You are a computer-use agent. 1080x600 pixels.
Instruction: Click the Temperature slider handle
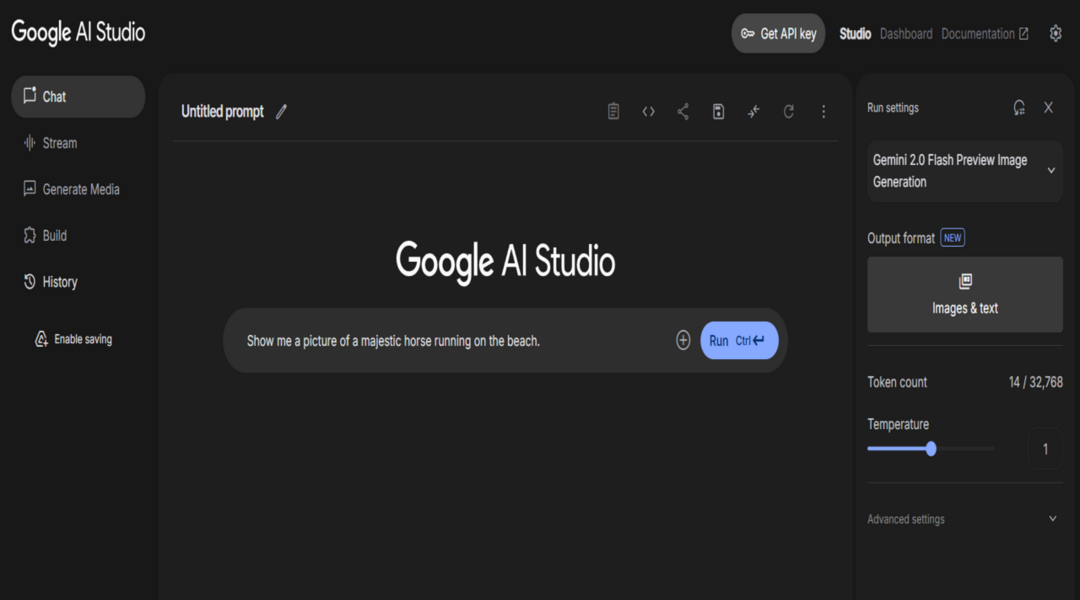click(x=931, y=449)
